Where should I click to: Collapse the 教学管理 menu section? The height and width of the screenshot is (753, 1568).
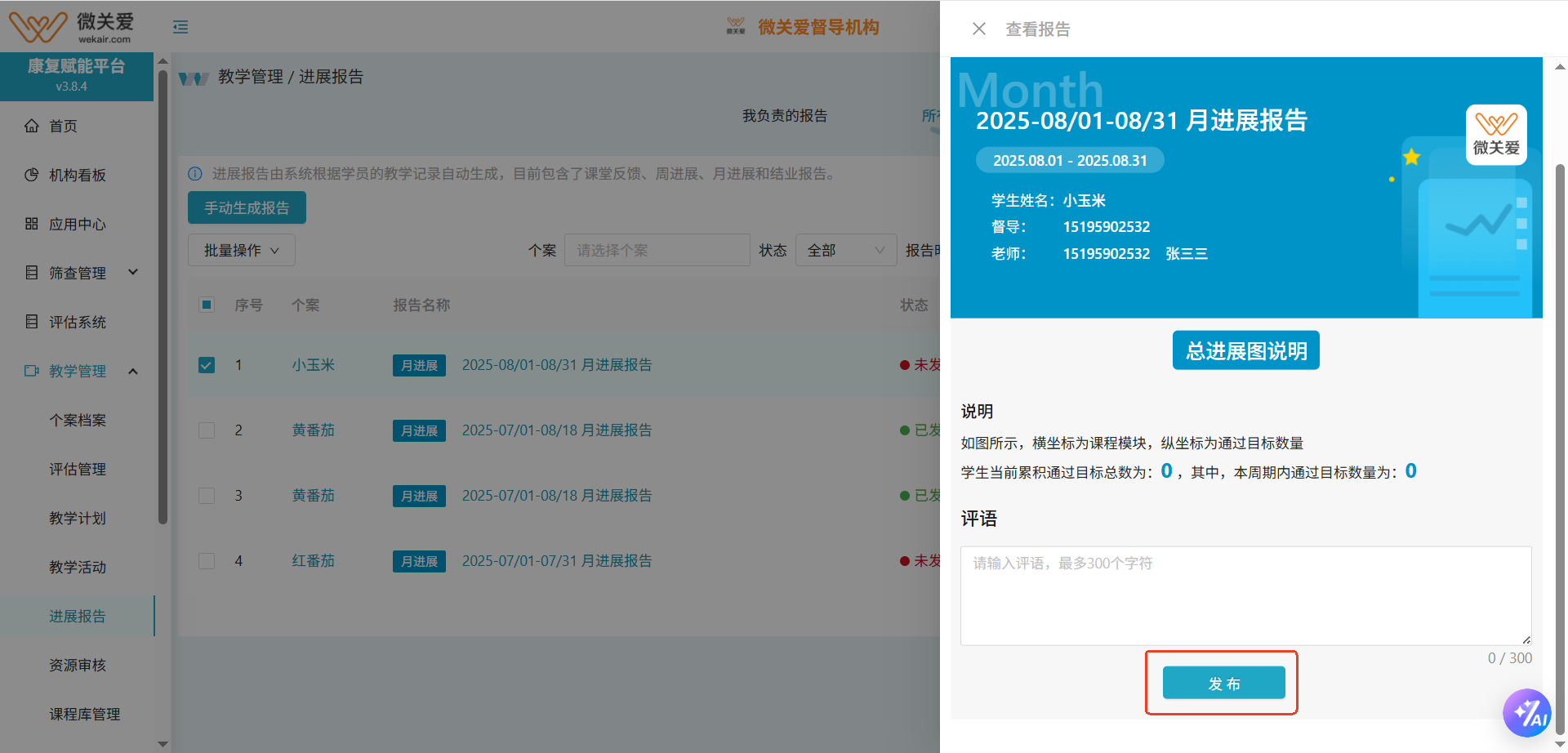coord(133,371)
